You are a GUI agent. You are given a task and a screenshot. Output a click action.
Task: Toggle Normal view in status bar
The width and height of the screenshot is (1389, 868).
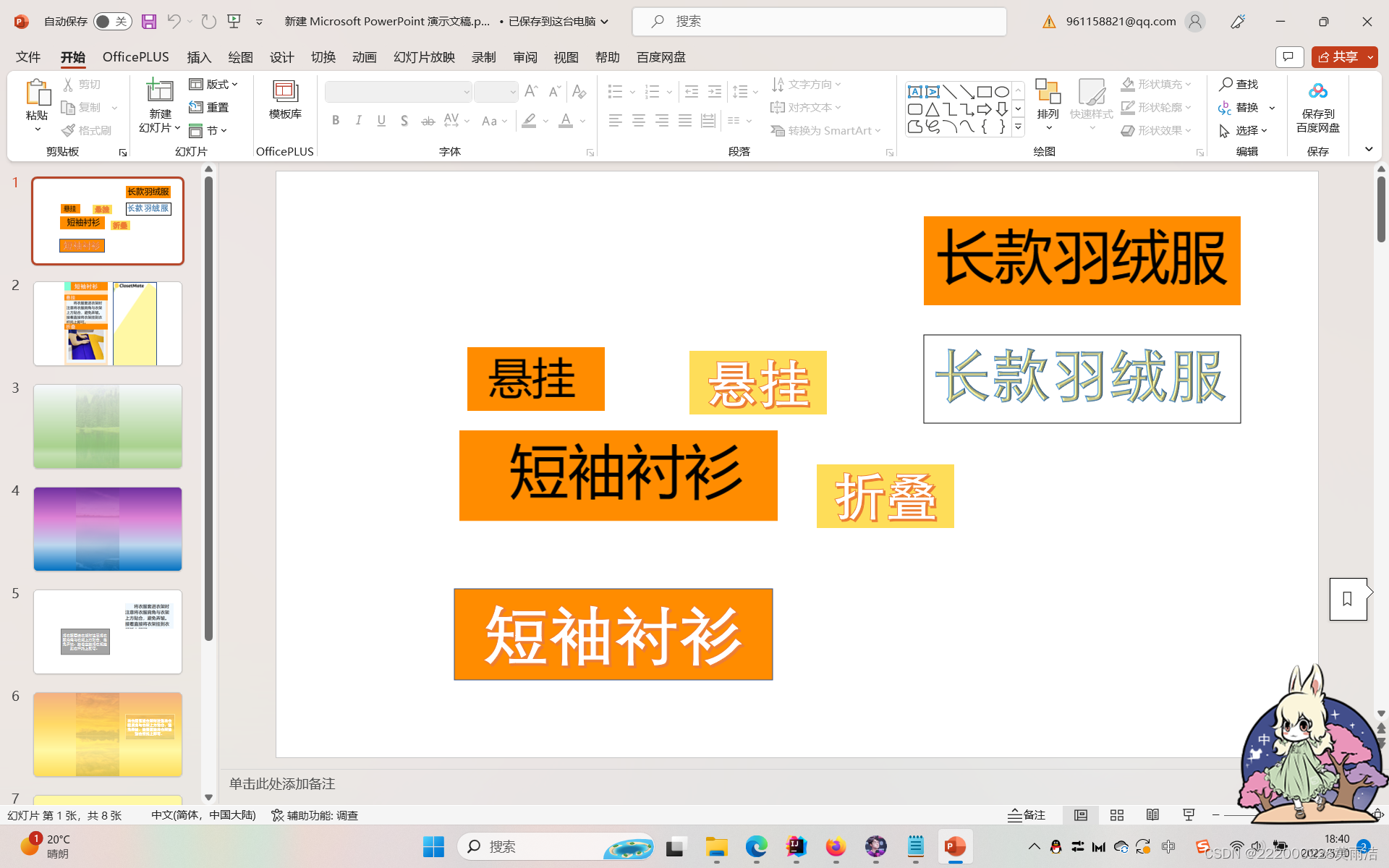(1081, 815)
